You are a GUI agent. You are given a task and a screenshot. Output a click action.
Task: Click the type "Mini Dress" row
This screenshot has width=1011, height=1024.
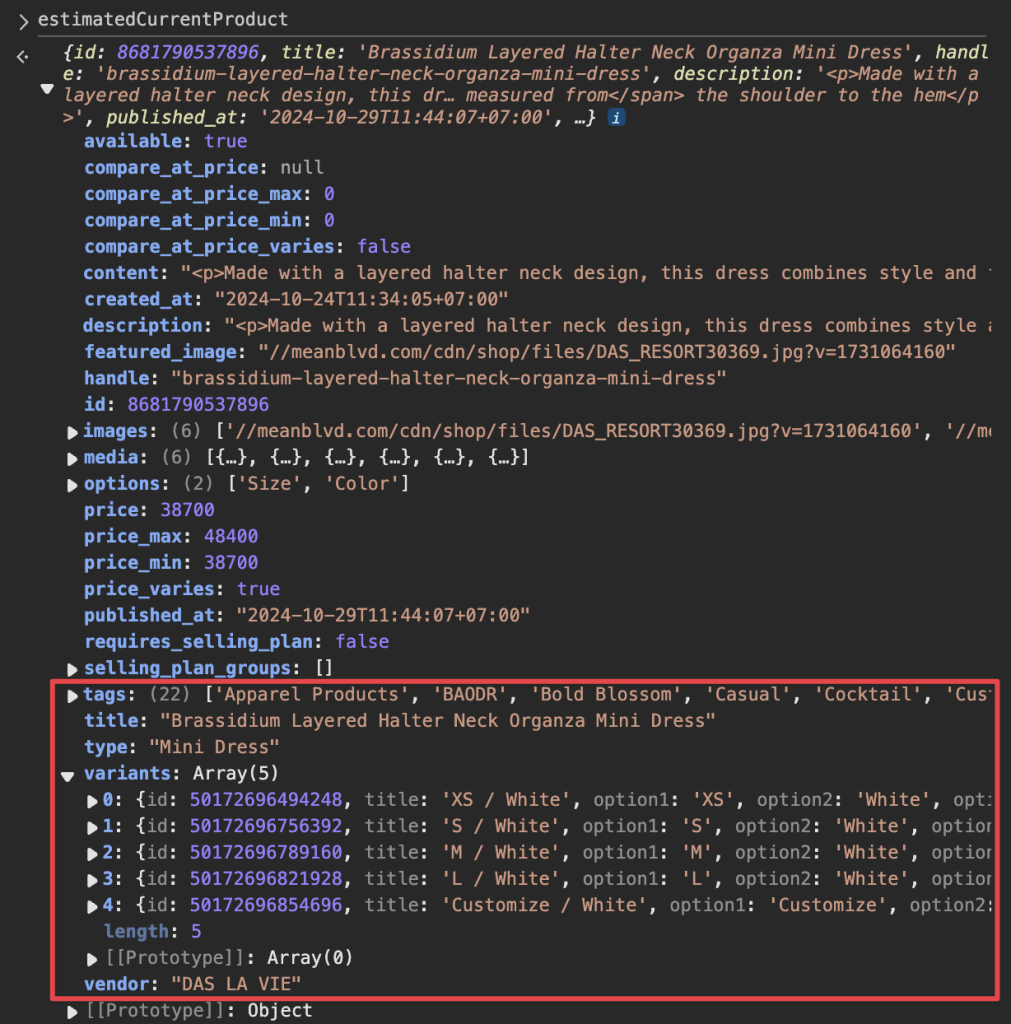[x=182, y=746]
